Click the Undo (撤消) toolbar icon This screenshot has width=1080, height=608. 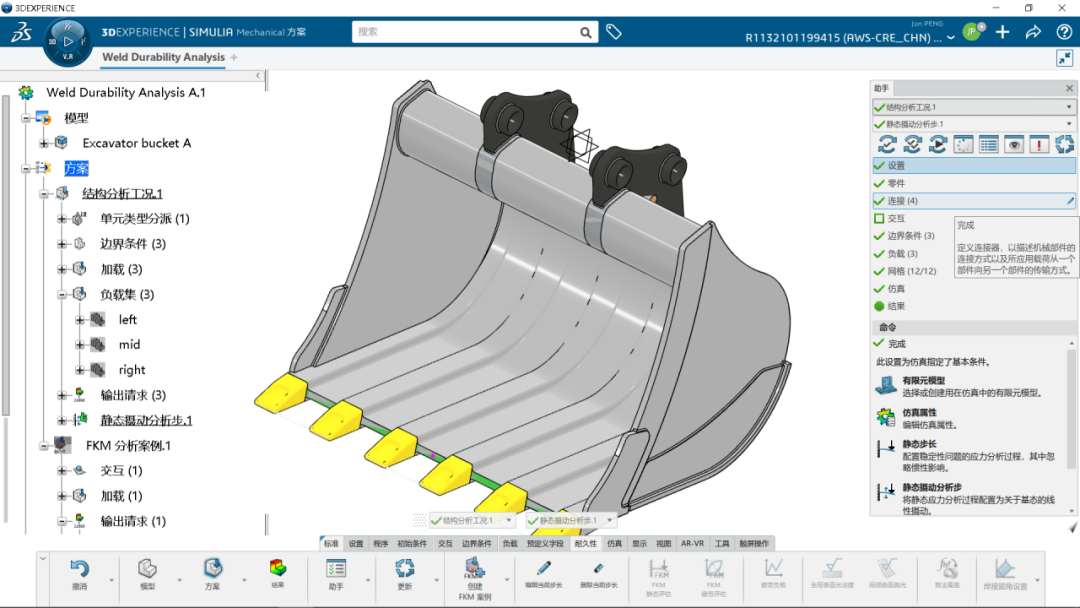[x=79, y=568]
